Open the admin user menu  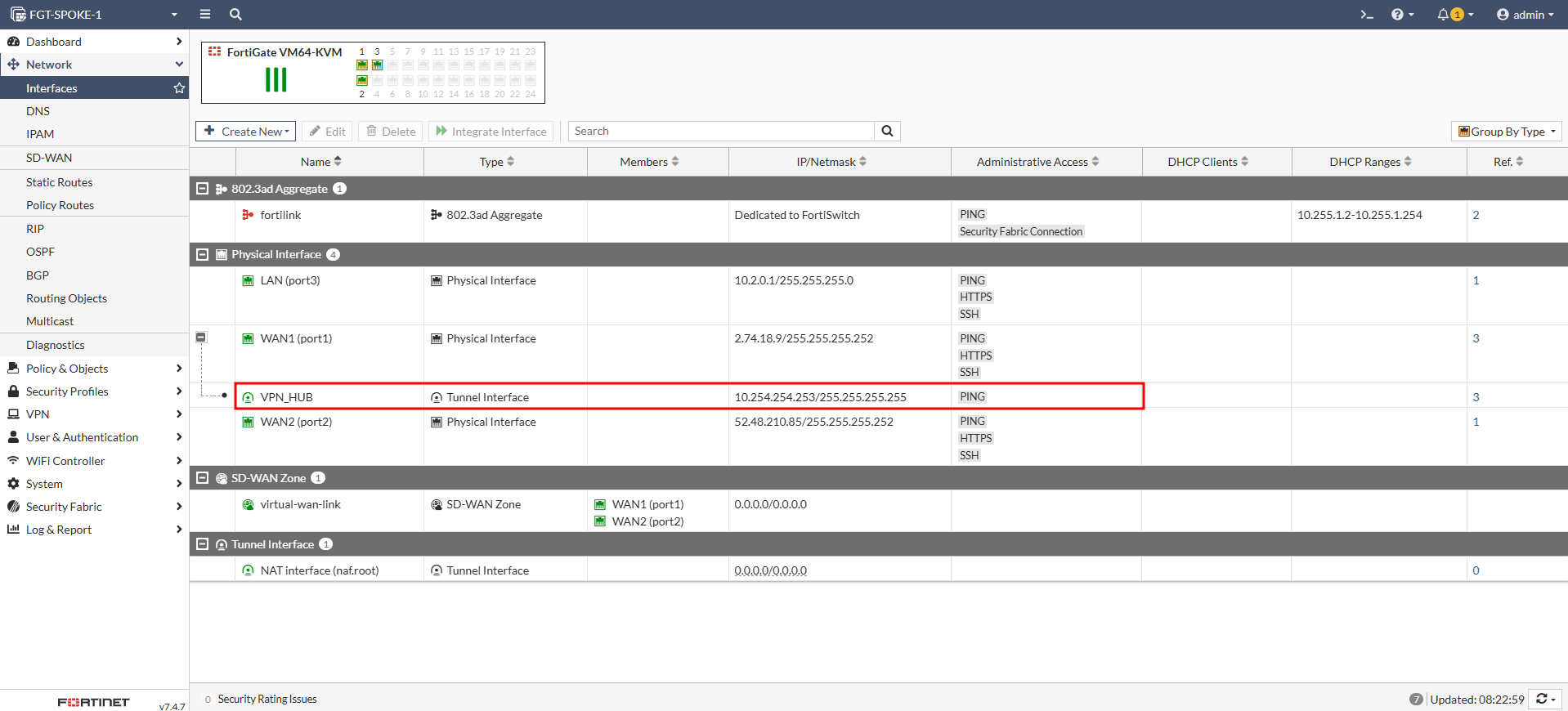click(1525, 15)
